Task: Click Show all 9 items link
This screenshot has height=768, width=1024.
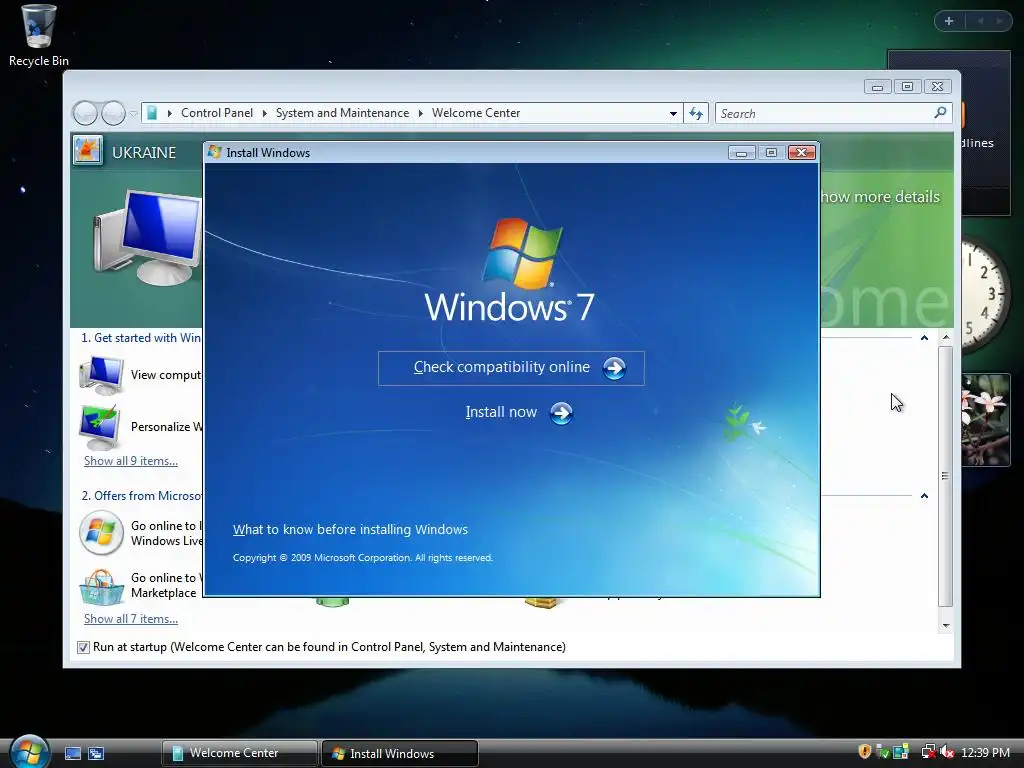Action: click(131, 461)
